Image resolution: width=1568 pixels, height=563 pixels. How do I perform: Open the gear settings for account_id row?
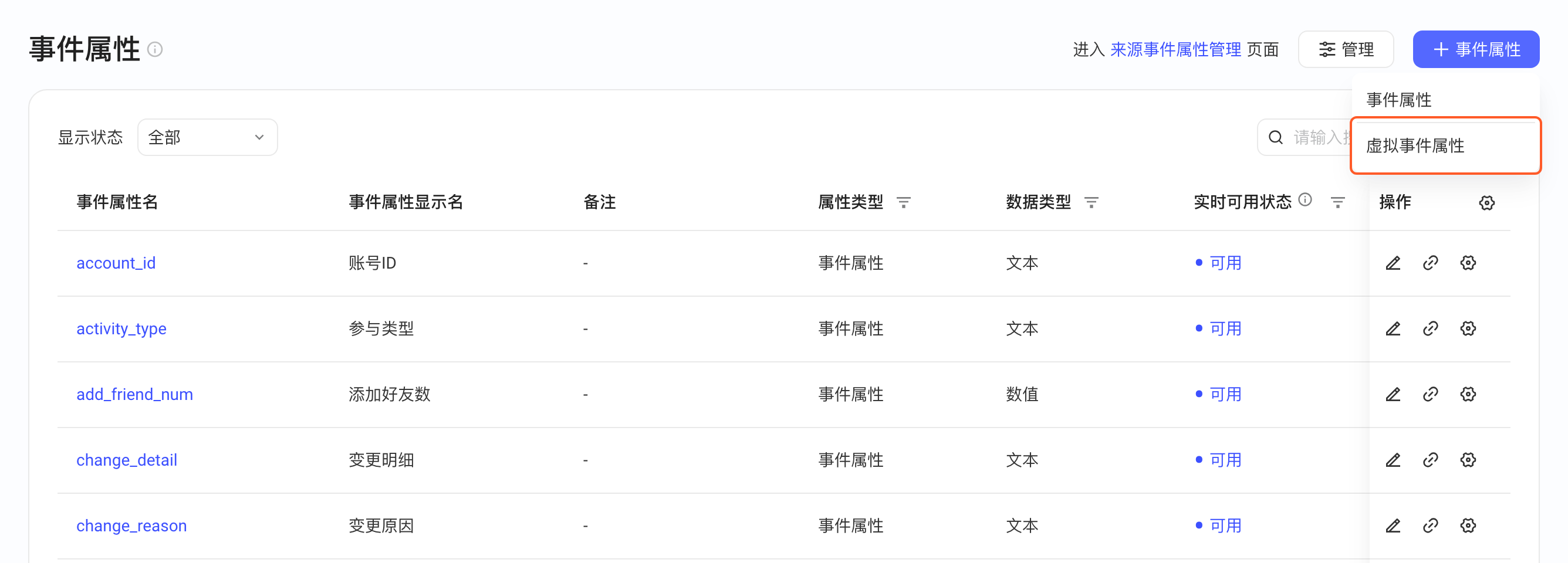pyautogui.click(x=1468, y=263)
